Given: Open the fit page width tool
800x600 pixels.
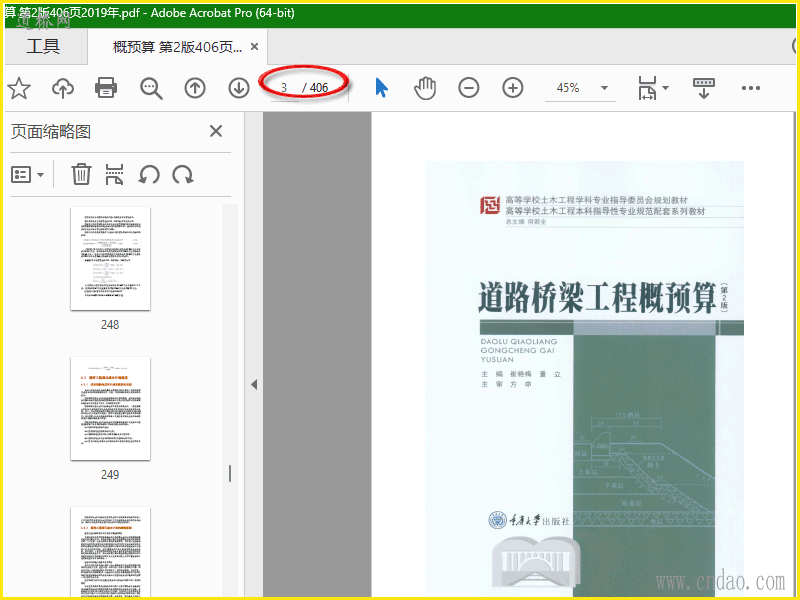Looking at the screenshot, I should click(647, 88).
